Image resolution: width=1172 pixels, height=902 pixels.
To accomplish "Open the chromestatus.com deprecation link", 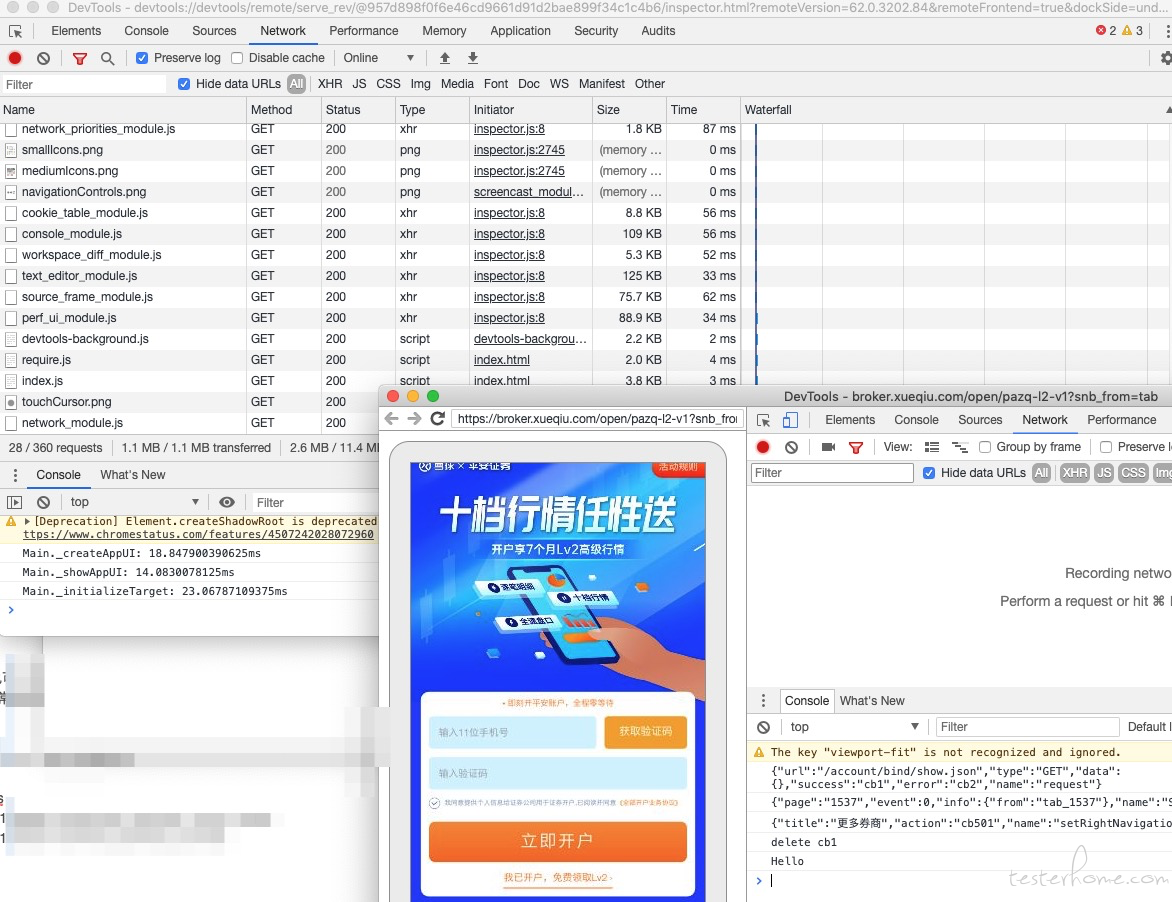I will pos(197,534).
